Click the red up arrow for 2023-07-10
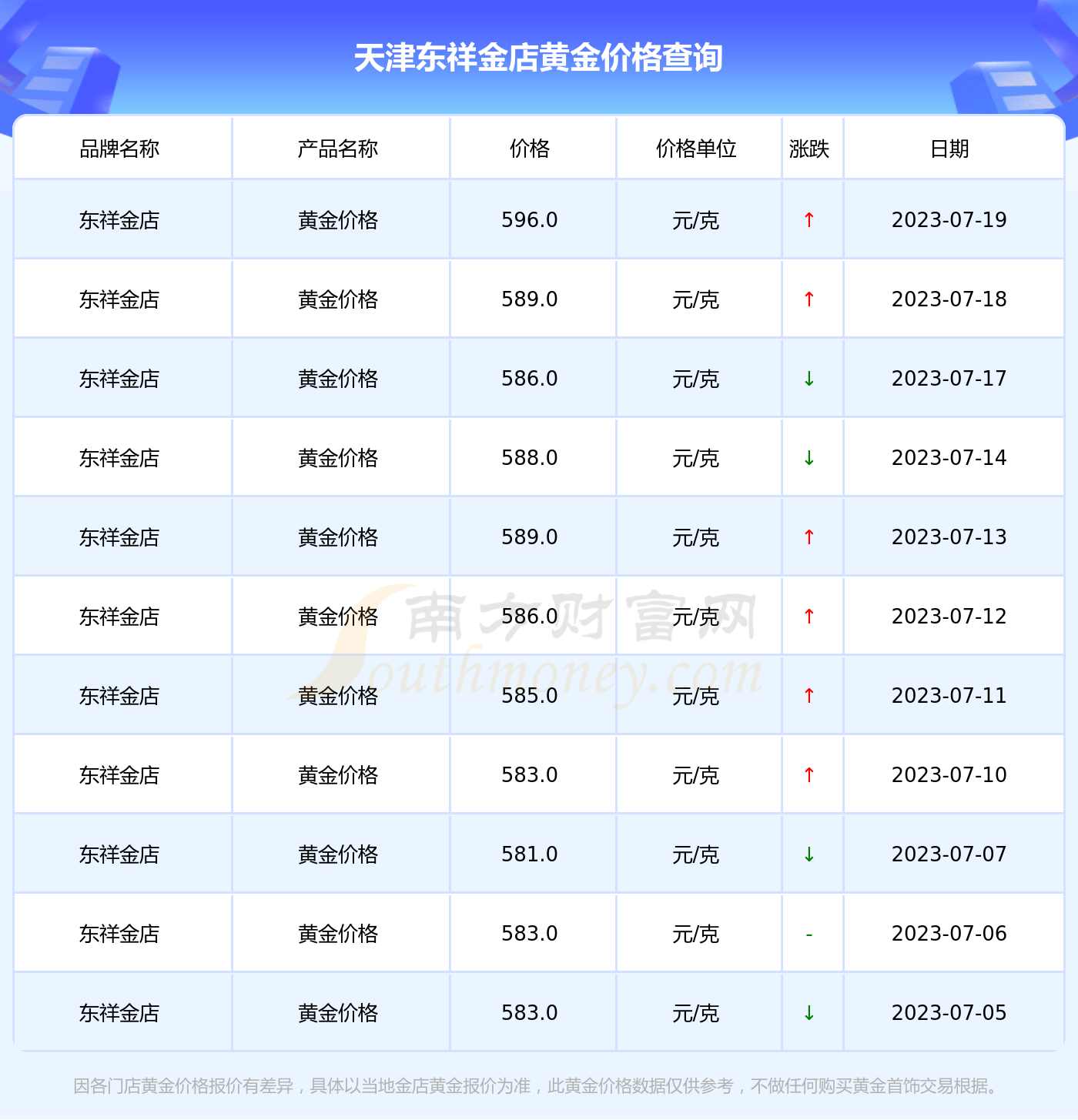1078x1120 pixels. [808, 775]
